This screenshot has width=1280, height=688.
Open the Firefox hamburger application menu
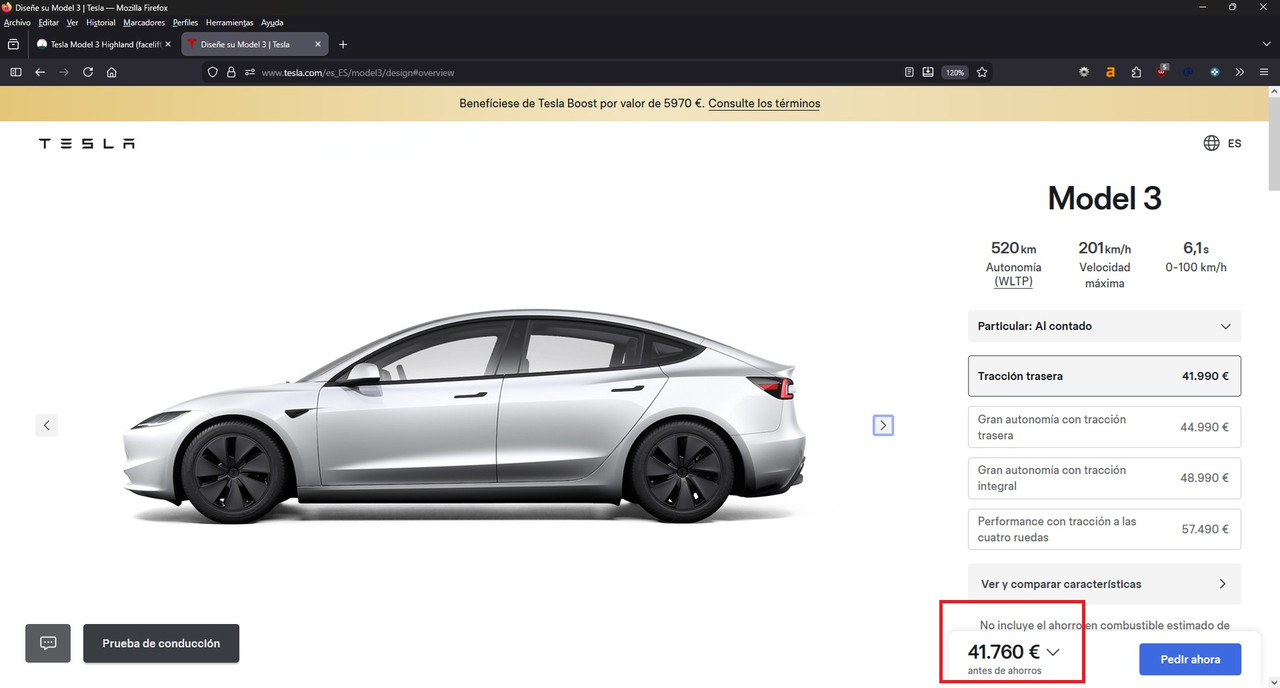coord(1264,72)
